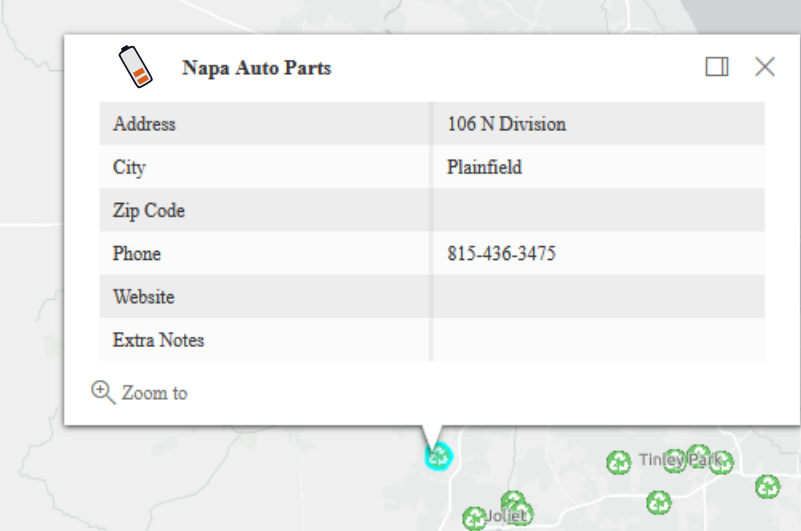The height and width of the screenshot is (531, 801).
Task: Click the Address field label
Action: (x=144, y=124)
